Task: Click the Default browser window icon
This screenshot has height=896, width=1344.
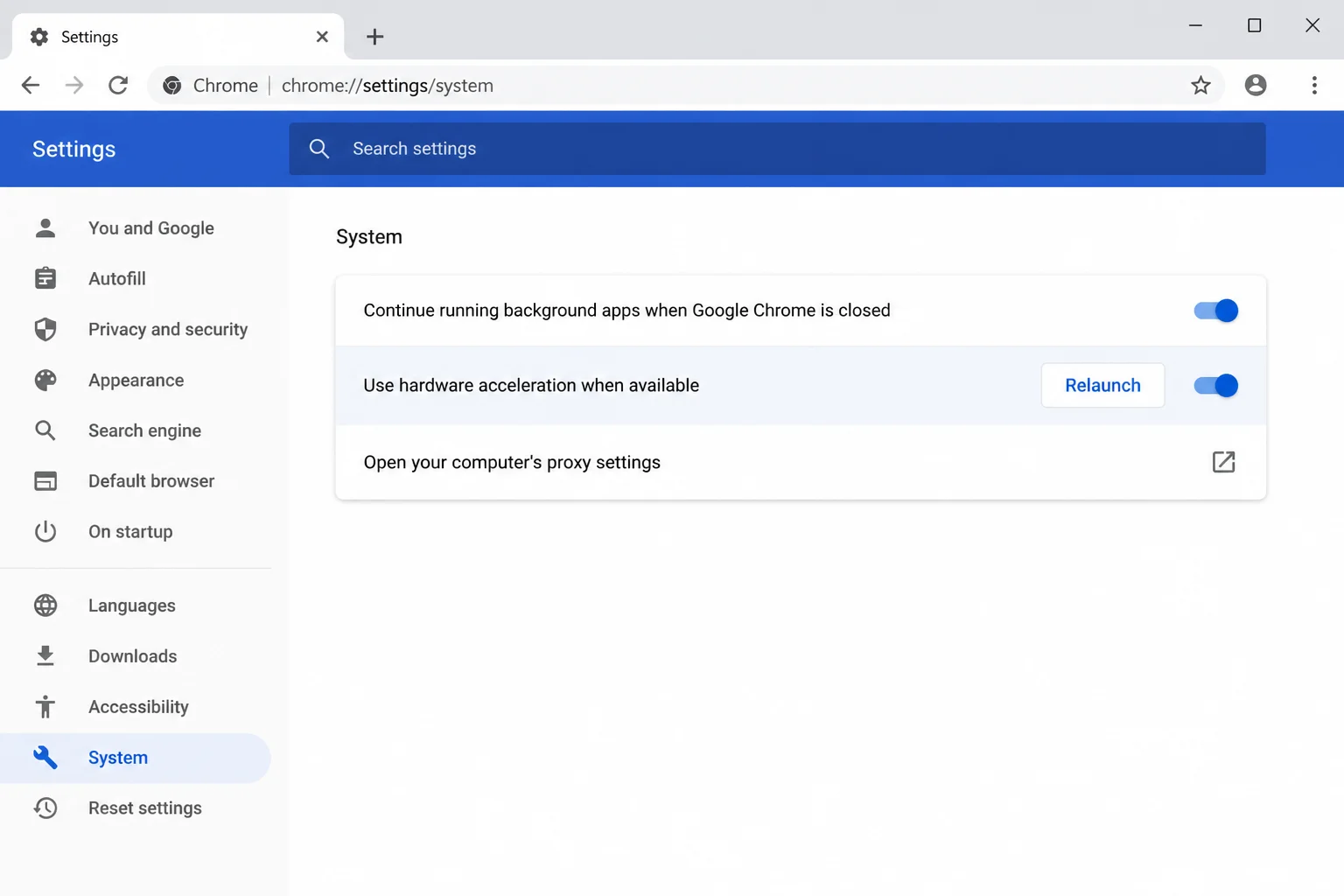Action: pyautogui.click(x=45, y=481)
